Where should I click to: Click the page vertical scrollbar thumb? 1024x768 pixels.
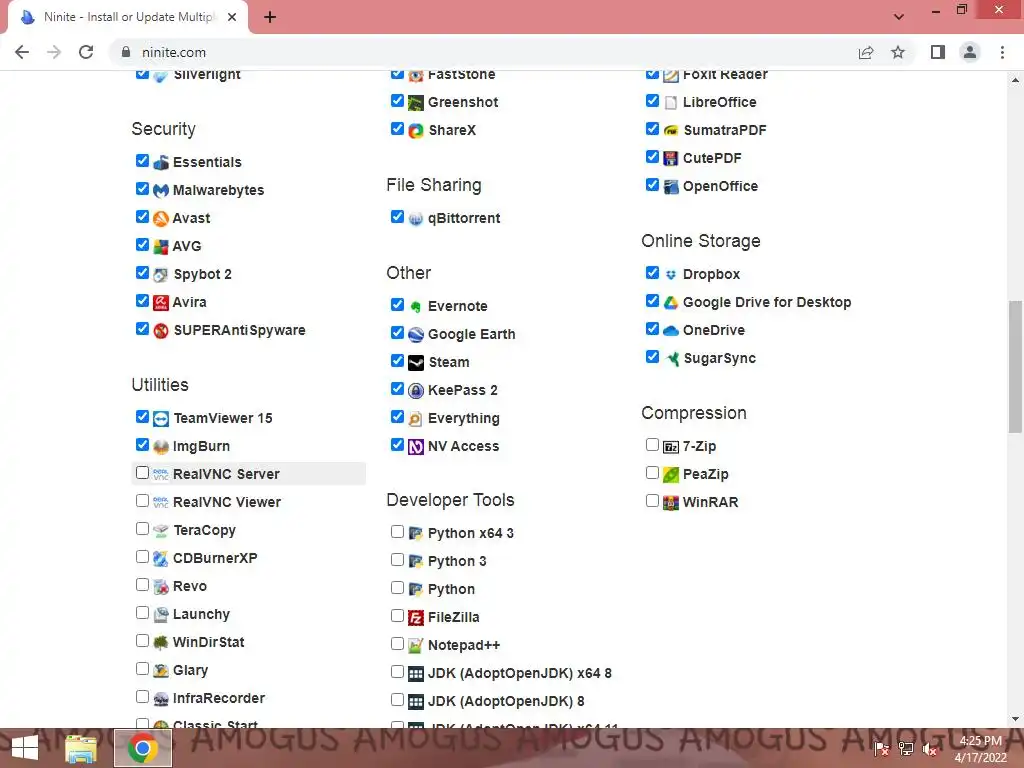coord(1015,366)
